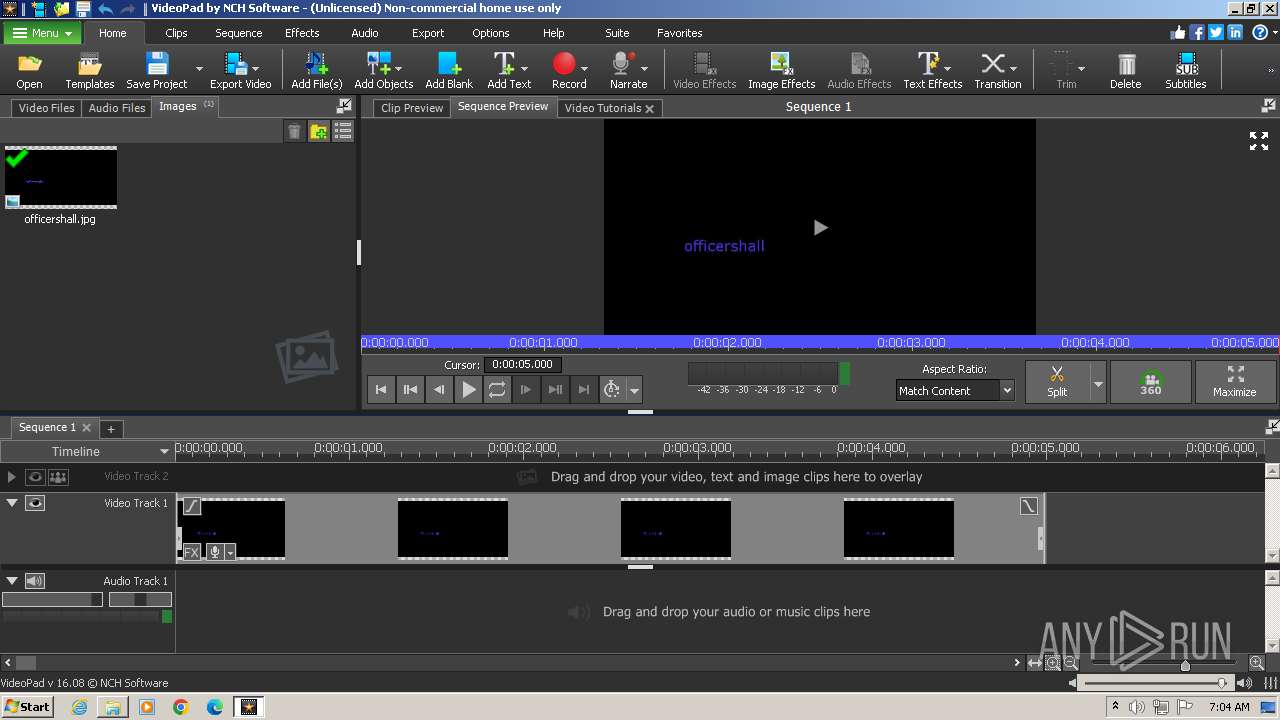Toggle the group icon on Video Track 2
The image size is (1280, 720).
pos(58,477)
